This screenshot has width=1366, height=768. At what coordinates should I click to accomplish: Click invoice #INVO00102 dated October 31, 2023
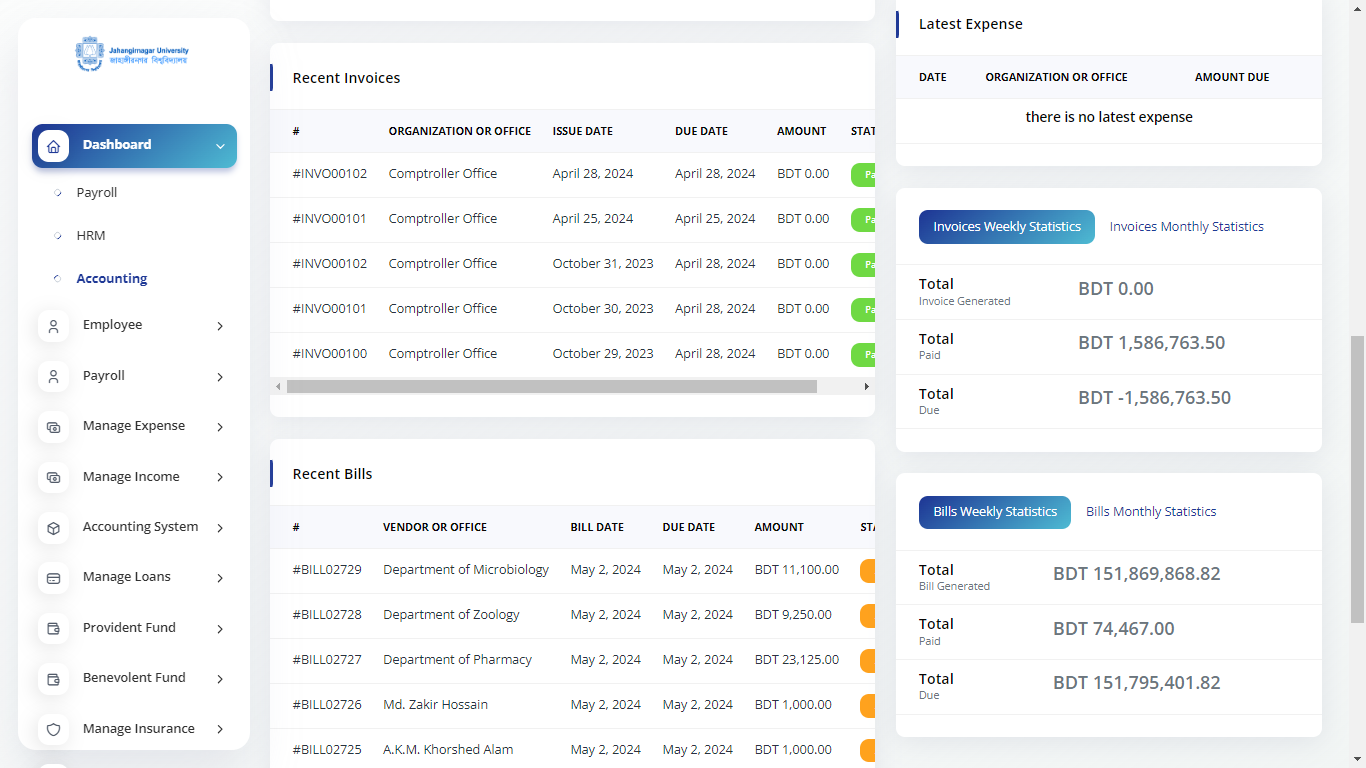tap(330, 264)
